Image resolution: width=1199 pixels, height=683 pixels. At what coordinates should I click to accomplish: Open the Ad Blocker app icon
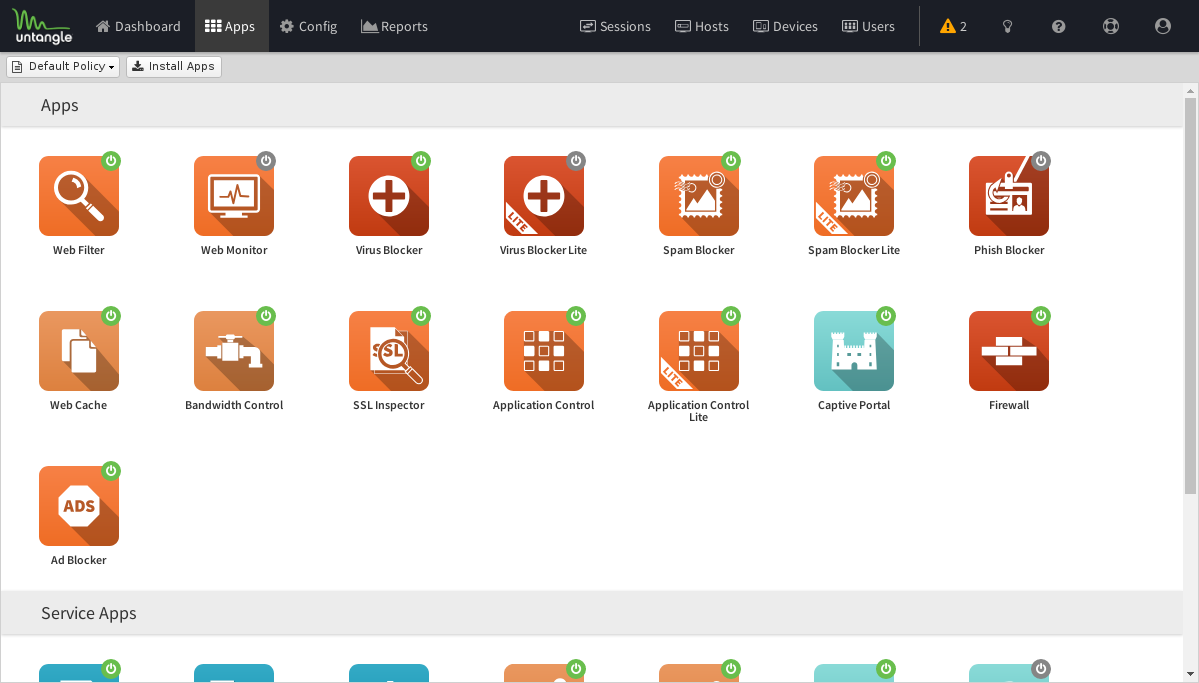(x=79, y=506)
